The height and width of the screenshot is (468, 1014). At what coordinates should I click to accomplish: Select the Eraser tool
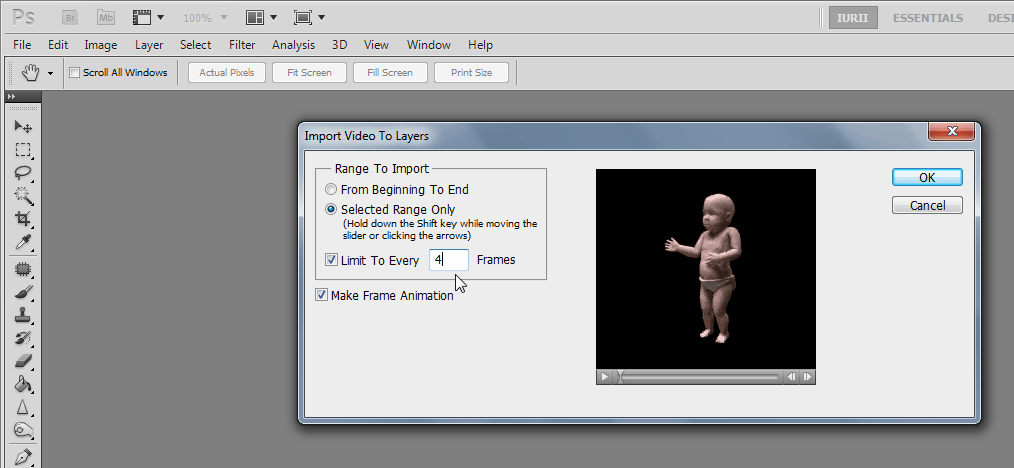click(22, 361)
